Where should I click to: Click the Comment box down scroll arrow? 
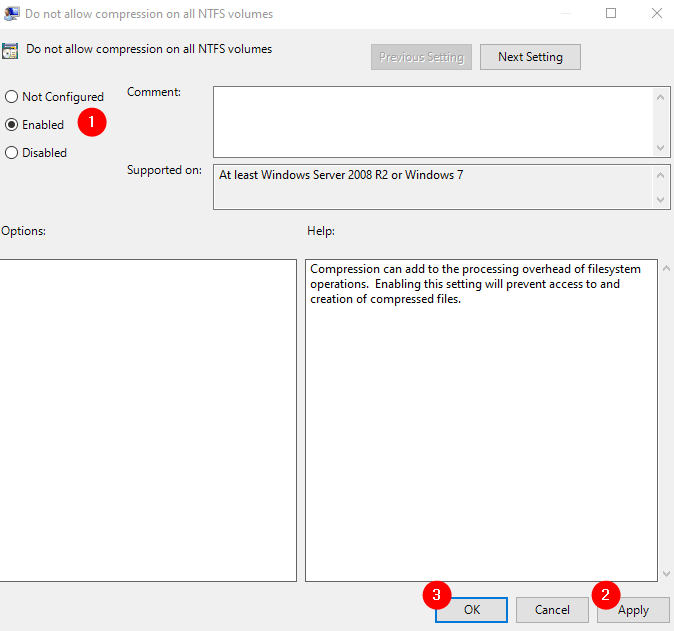coord(661,148)
